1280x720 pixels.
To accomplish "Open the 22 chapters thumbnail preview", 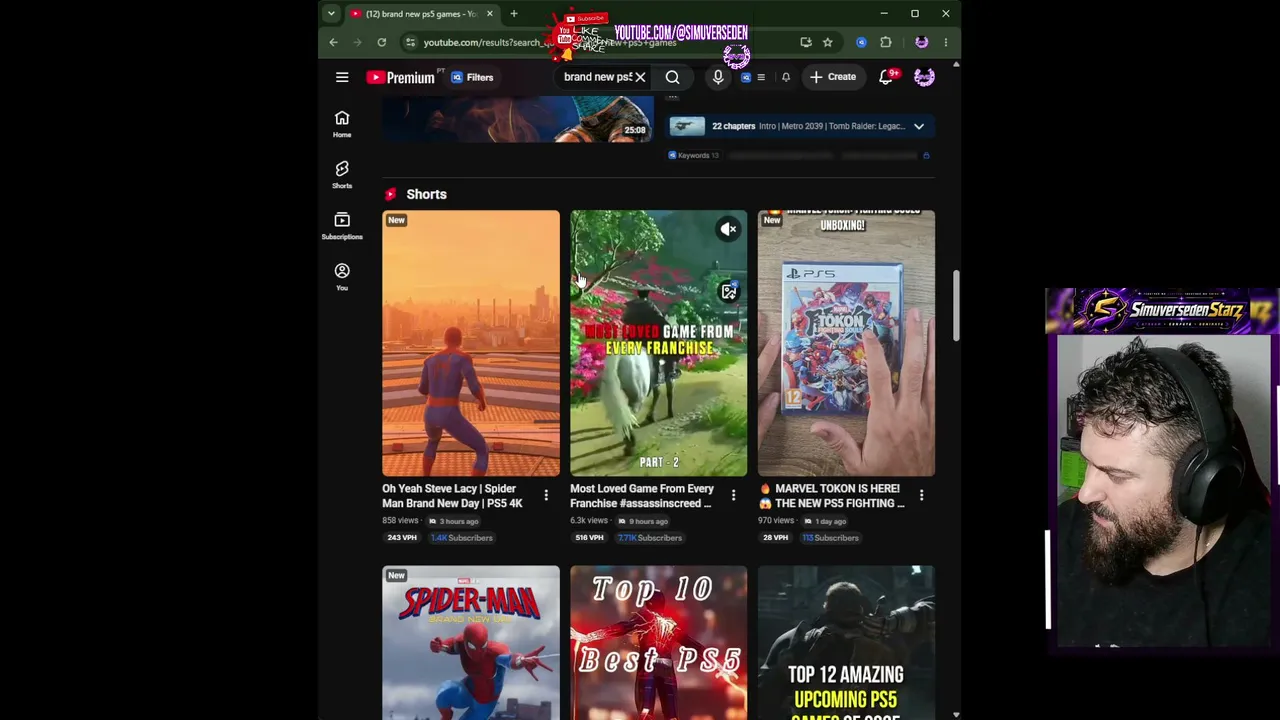I will point(687,126).
